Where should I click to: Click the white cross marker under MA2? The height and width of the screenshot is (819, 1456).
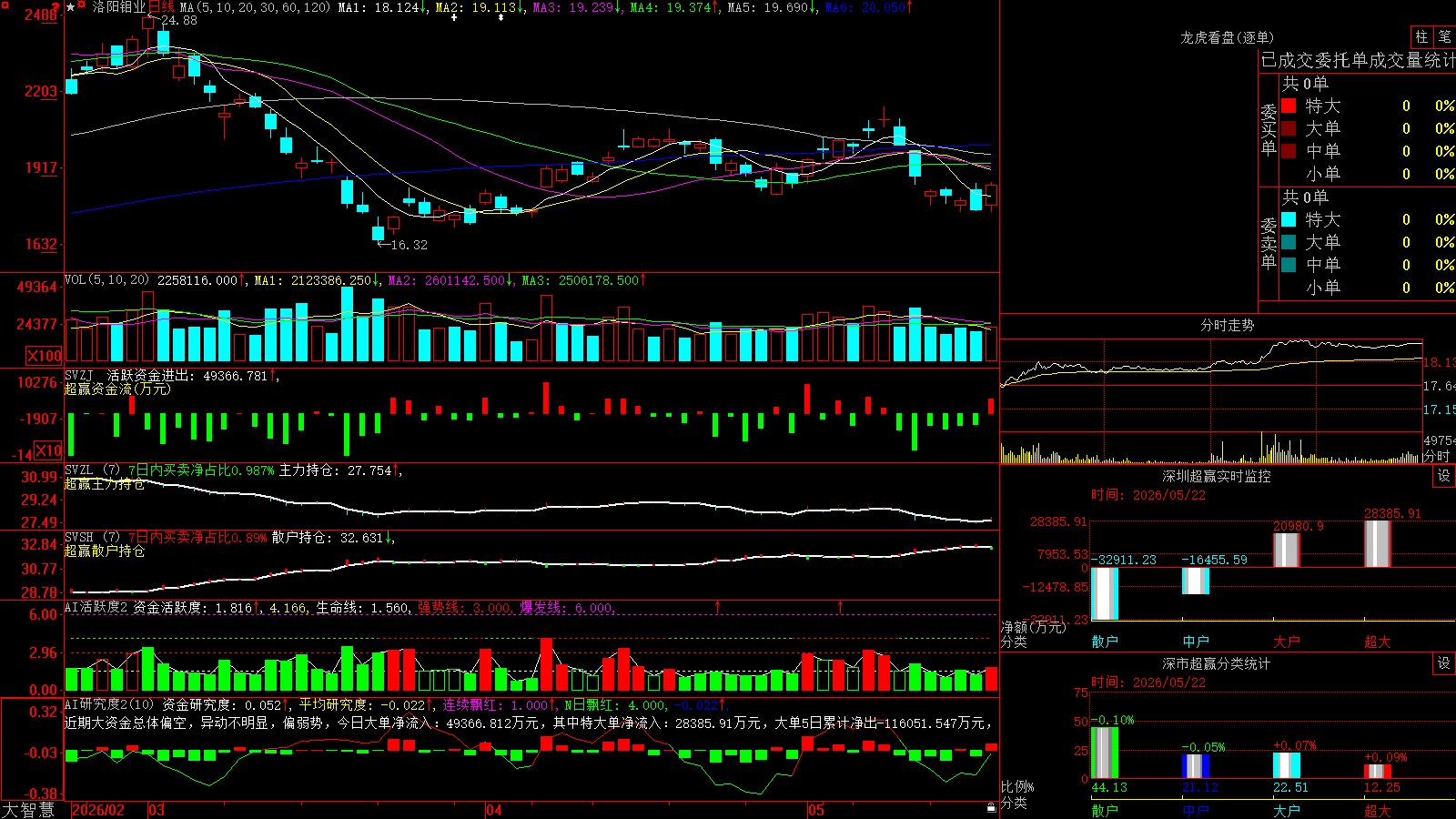pos(454,18)
